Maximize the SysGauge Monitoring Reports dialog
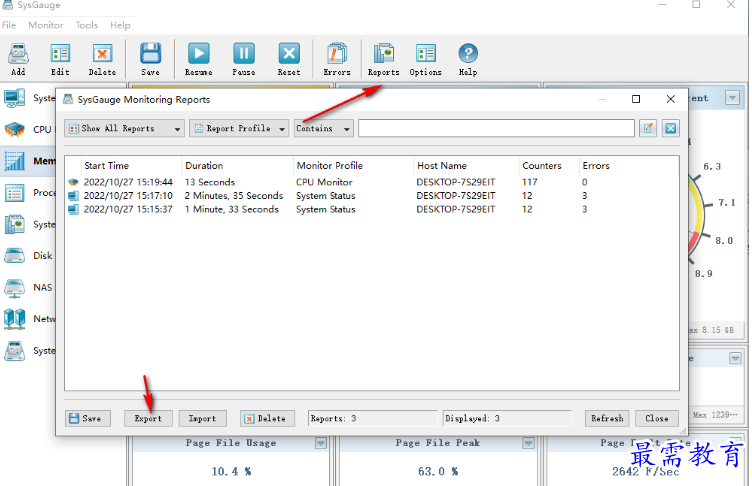 pyautogui.click(x=636, y=99)
